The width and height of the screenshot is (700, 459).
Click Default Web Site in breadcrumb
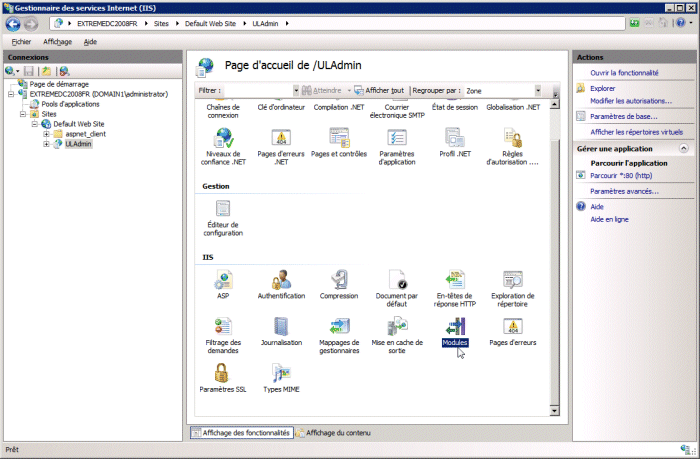[210, 24]
